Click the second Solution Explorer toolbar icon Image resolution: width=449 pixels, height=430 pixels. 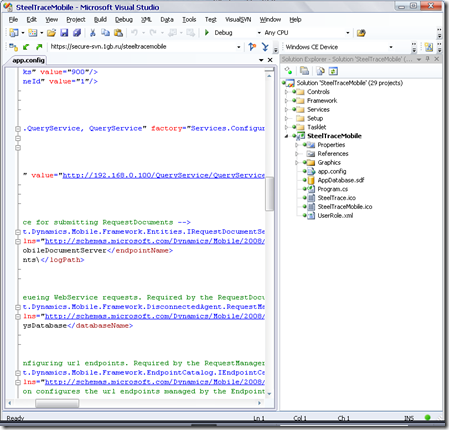[304, 71]
